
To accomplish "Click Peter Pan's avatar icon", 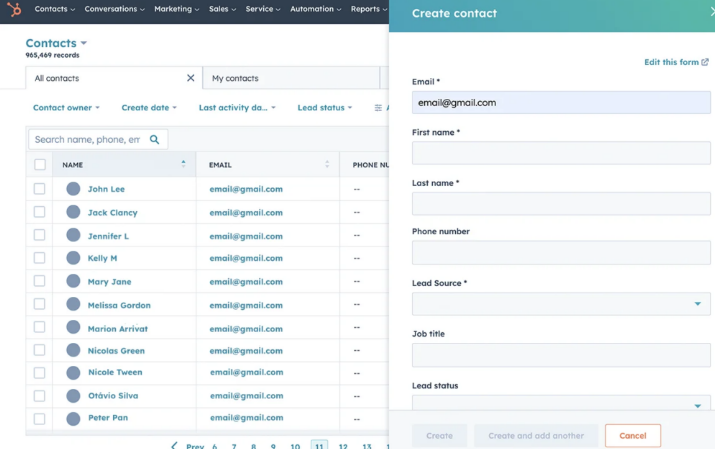I will pos(73,418).
